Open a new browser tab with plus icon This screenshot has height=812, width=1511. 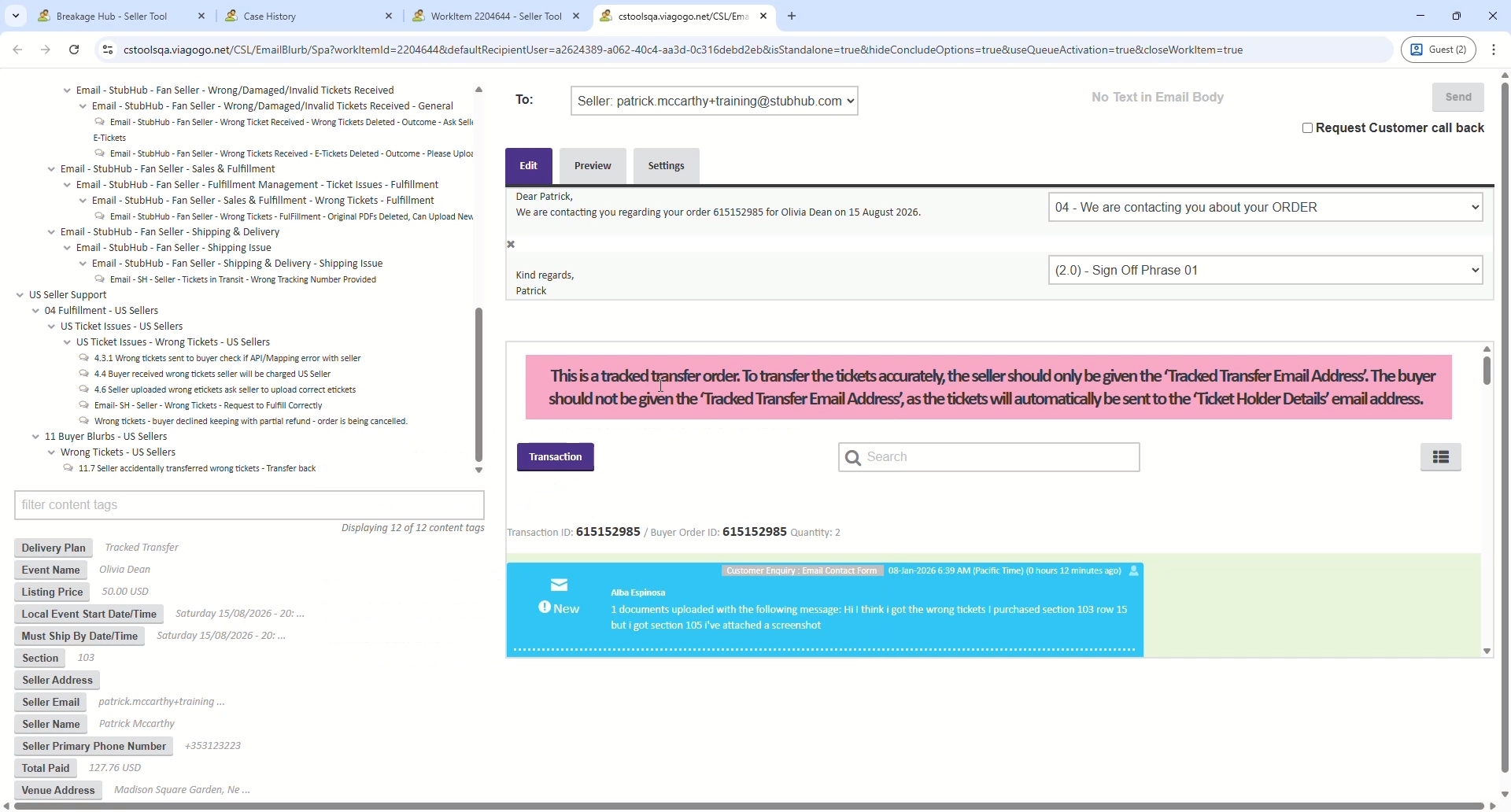point(792,16)
